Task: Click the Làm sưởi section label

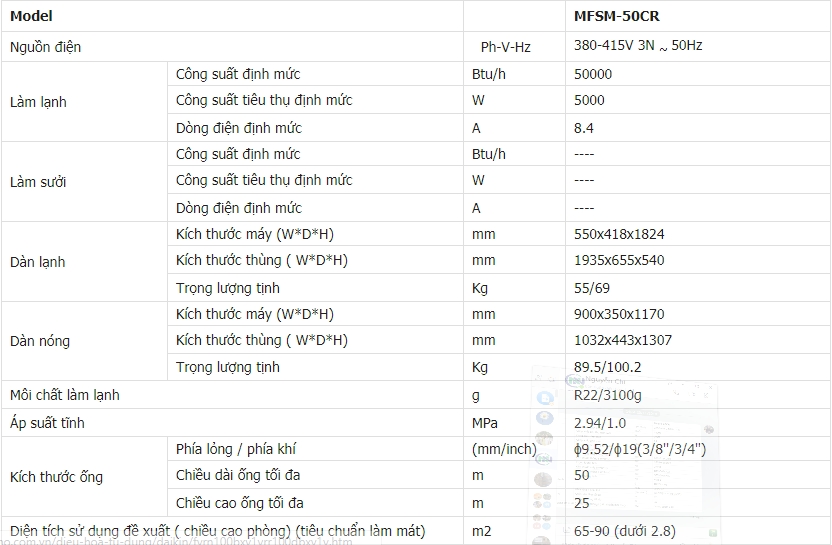Action: tap(39, 182)
